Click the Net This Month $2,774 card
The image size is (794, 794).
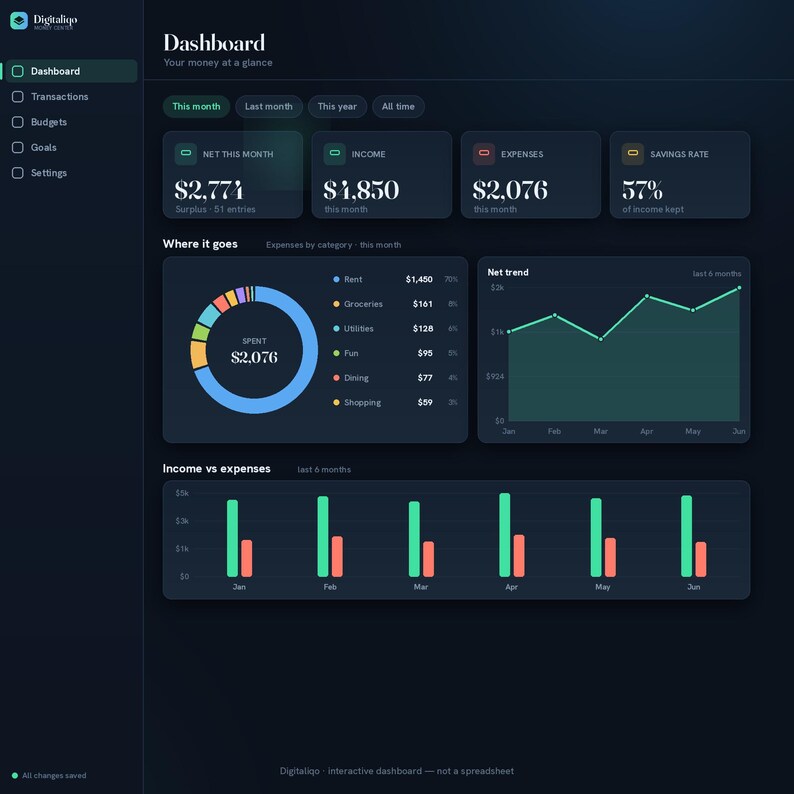click(x=233, y=175)
